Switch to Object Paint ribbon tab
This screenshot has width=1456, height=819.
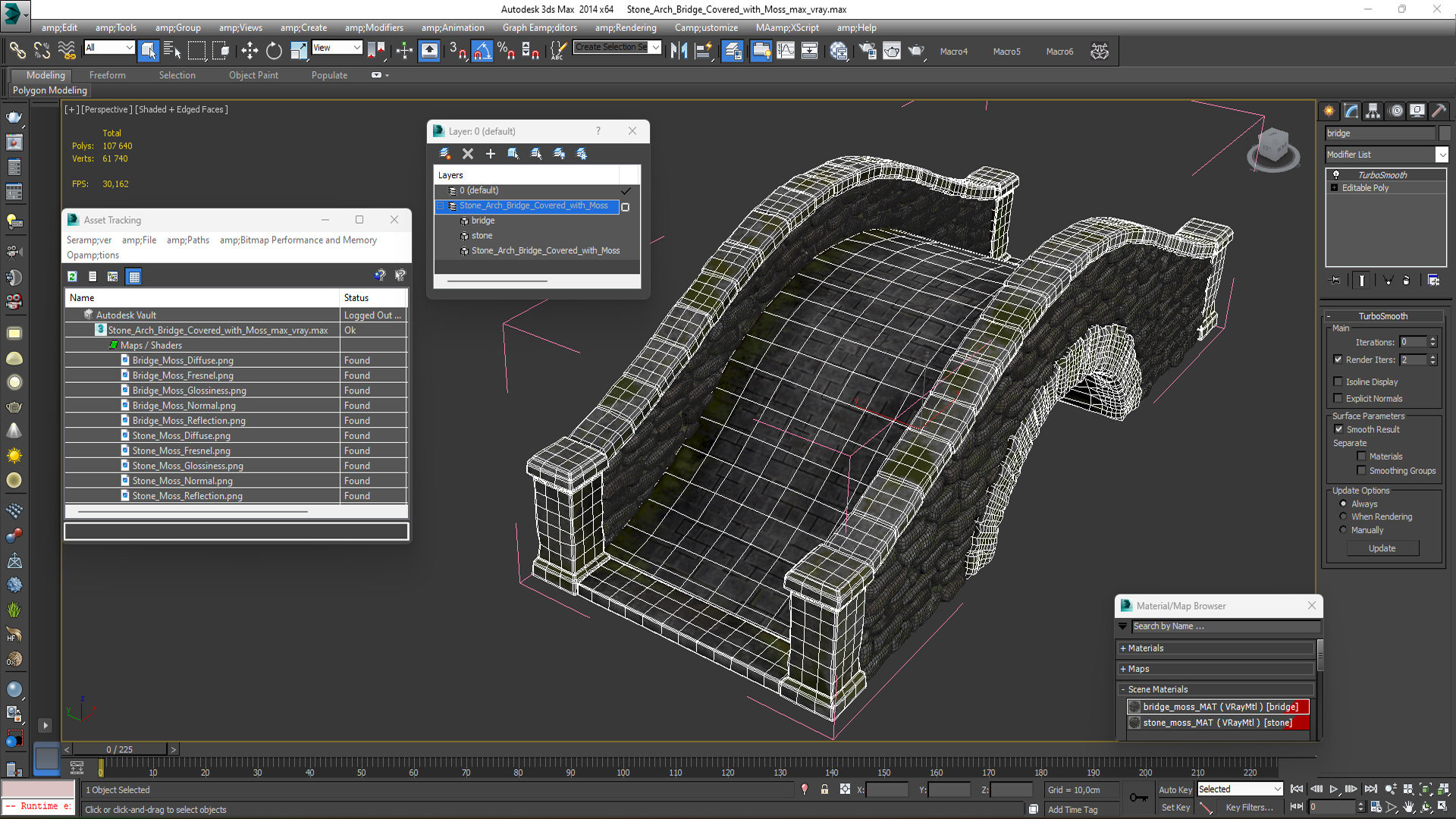coord(253,75)
